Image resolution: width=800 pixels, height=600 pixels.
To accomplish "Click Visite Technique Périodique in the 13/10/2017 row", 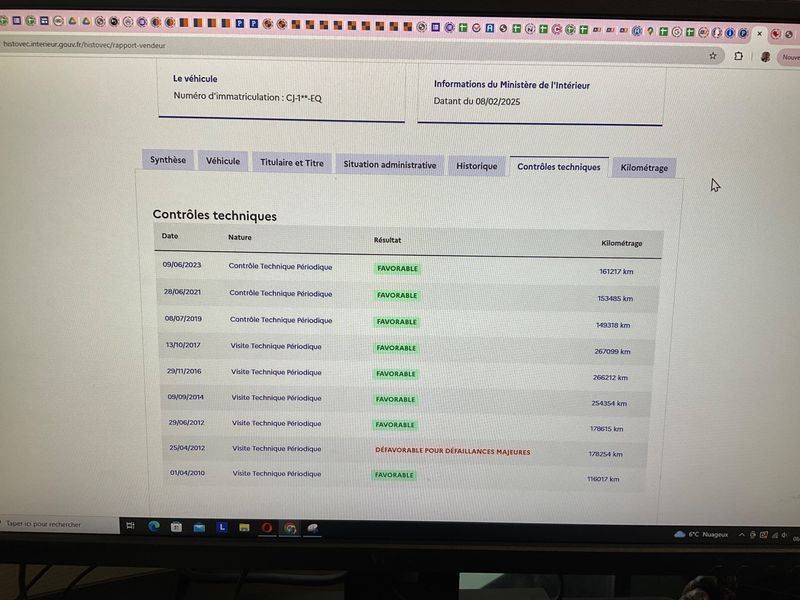I will coord(276,346).
